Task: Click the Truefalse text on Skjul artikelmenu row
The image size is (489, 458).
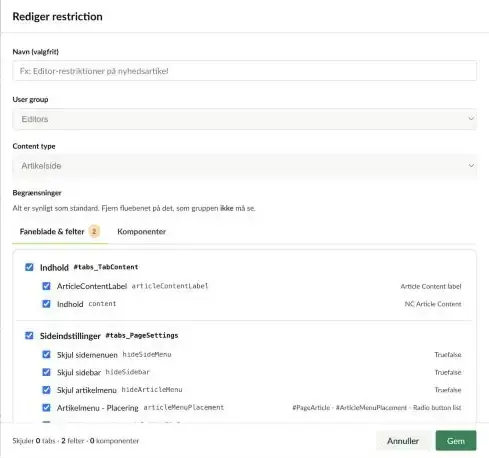Action: pyautogui.click(x=448, y=390)
